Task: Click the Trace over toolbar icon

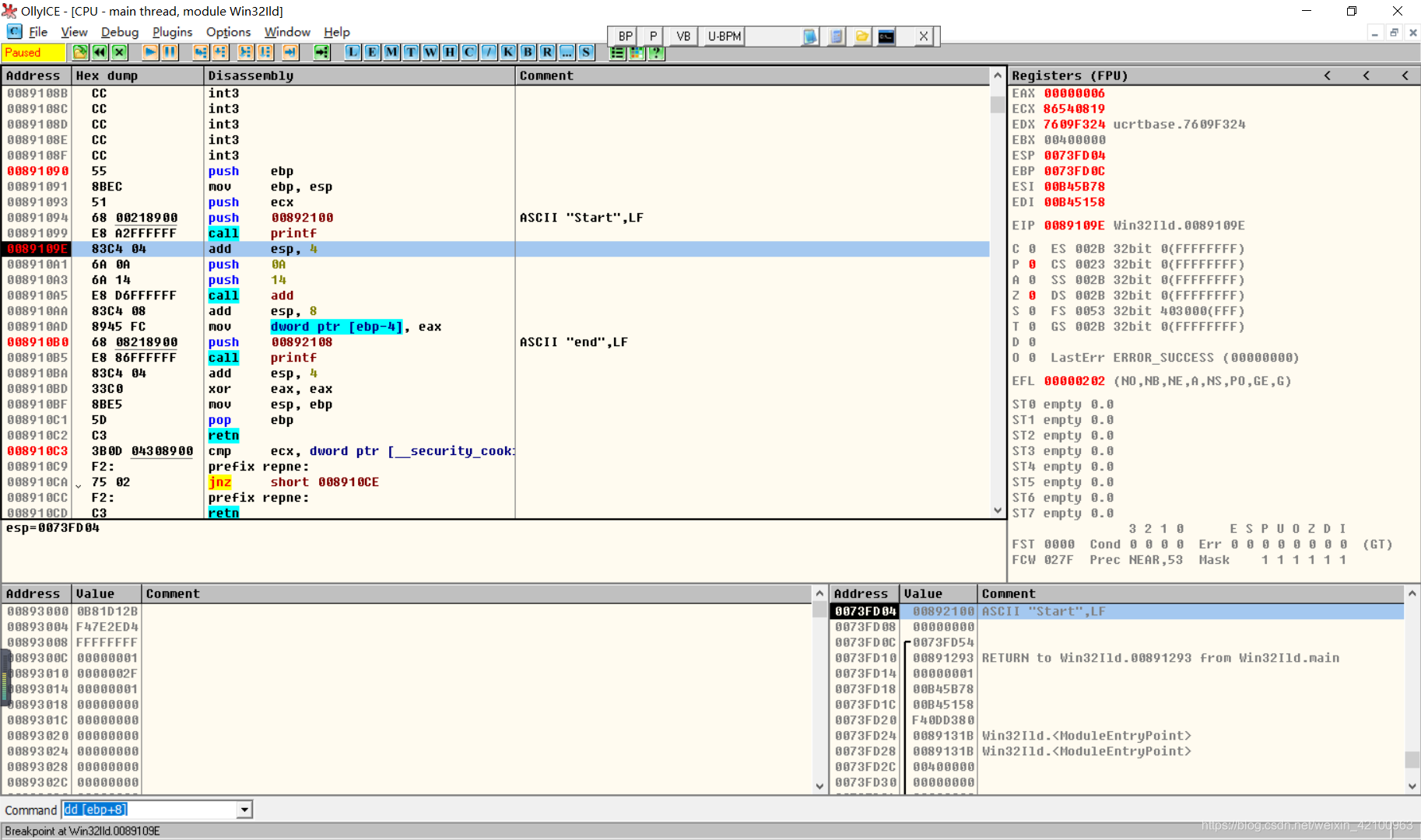Action: click(265, 52)
